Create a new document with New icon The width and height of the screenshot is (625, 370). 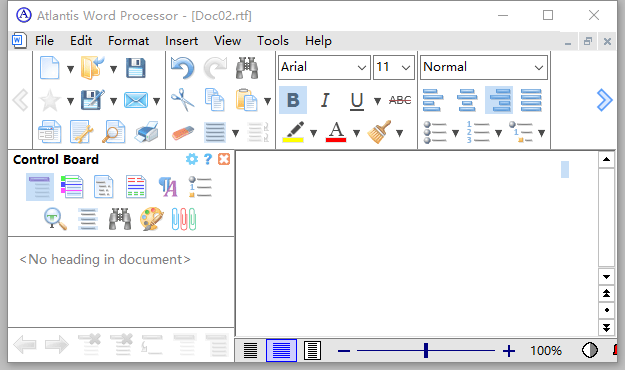pyautogui.click(x=50, y=68)
